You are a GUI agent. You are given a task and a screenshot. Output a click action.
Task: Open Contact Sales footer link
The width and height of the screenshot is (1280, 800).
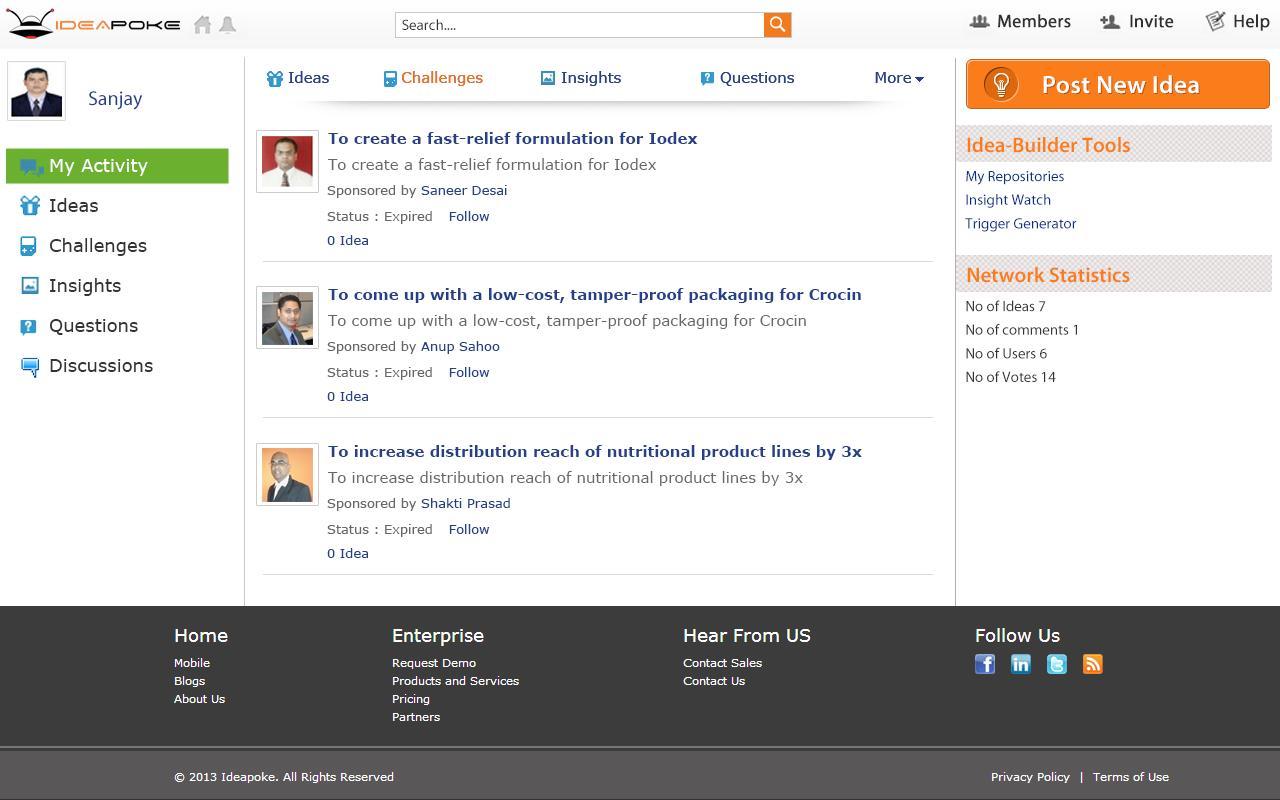tap(722, 663)
